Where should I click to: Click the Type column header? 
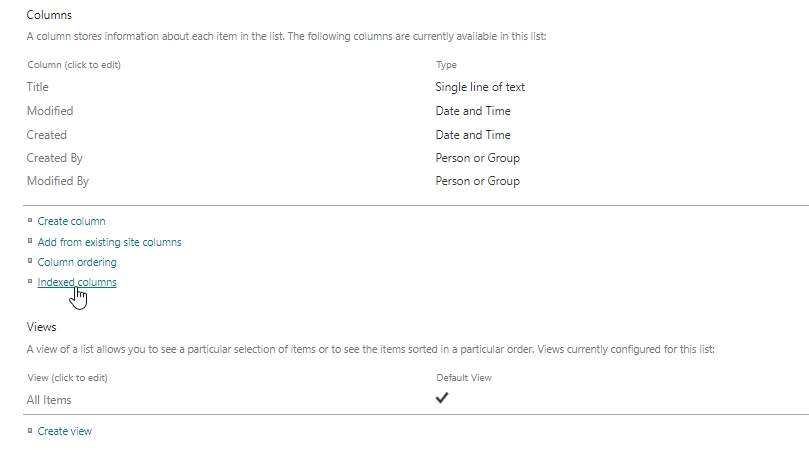446,65
